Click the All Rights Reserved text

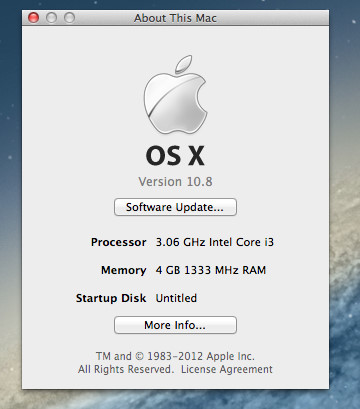click(x=126, y=369)
